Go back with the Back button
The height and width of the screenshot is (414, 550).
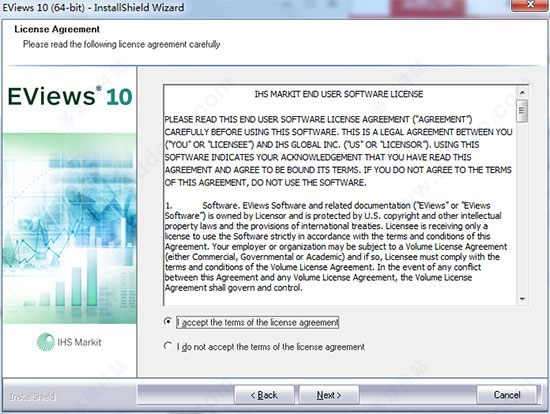click(x=264, y=395)
